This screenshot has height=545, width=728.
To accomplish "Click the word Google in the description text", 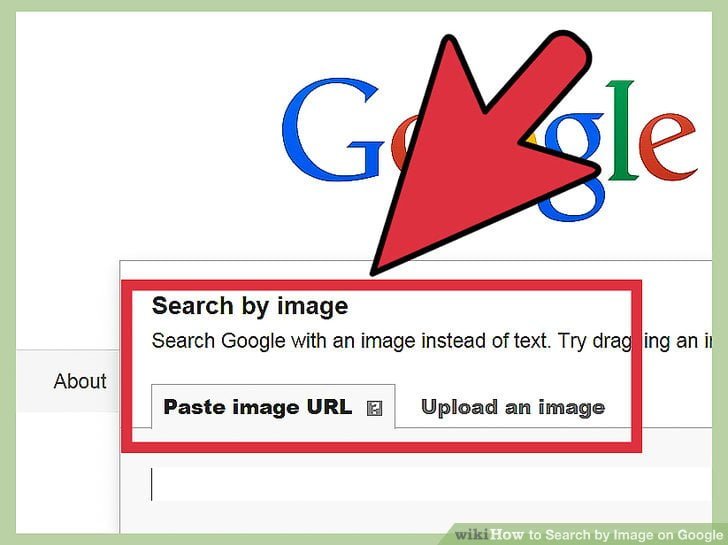I will [253, 341].
